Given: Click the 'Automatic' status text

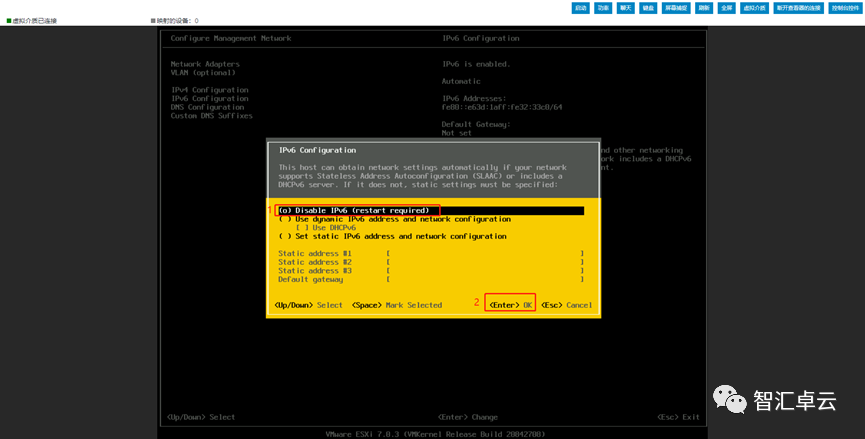Looking at the screenshot, I should (461, 81).
